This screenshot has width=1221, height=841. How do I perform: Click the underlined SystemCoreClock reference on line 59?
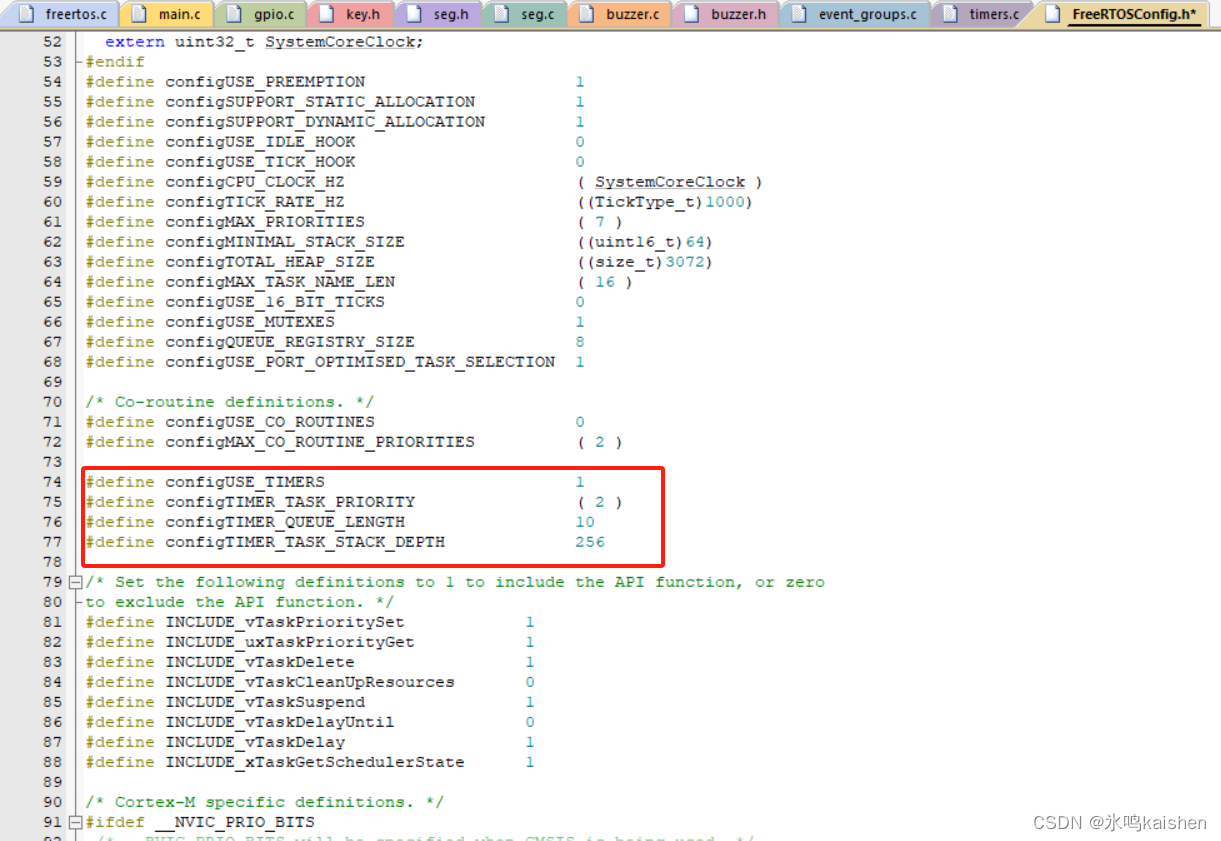point(668,181)
